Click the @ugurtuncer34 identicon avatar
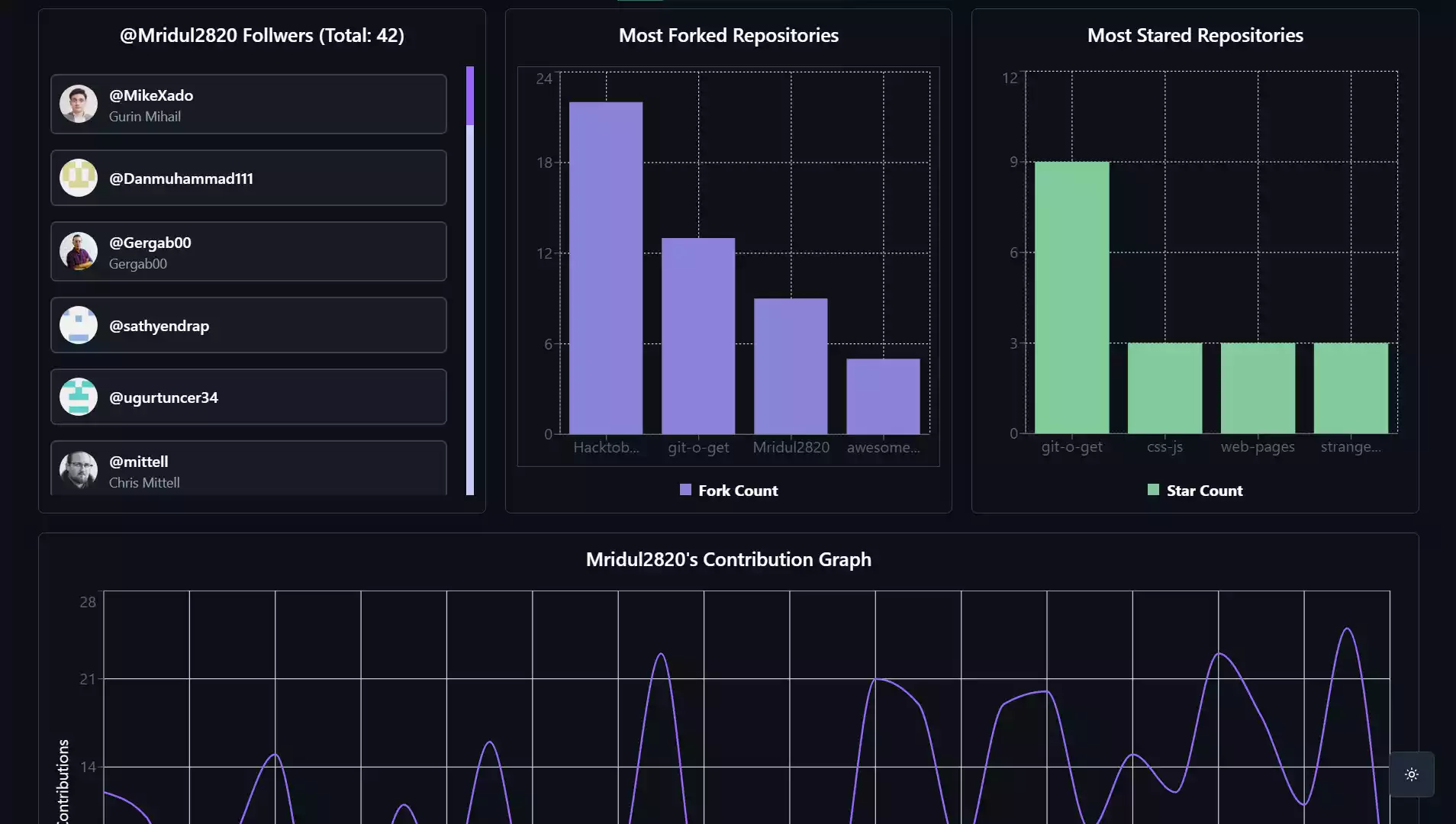The width and height of the screenshot is (1456, 824). [79, 397]
